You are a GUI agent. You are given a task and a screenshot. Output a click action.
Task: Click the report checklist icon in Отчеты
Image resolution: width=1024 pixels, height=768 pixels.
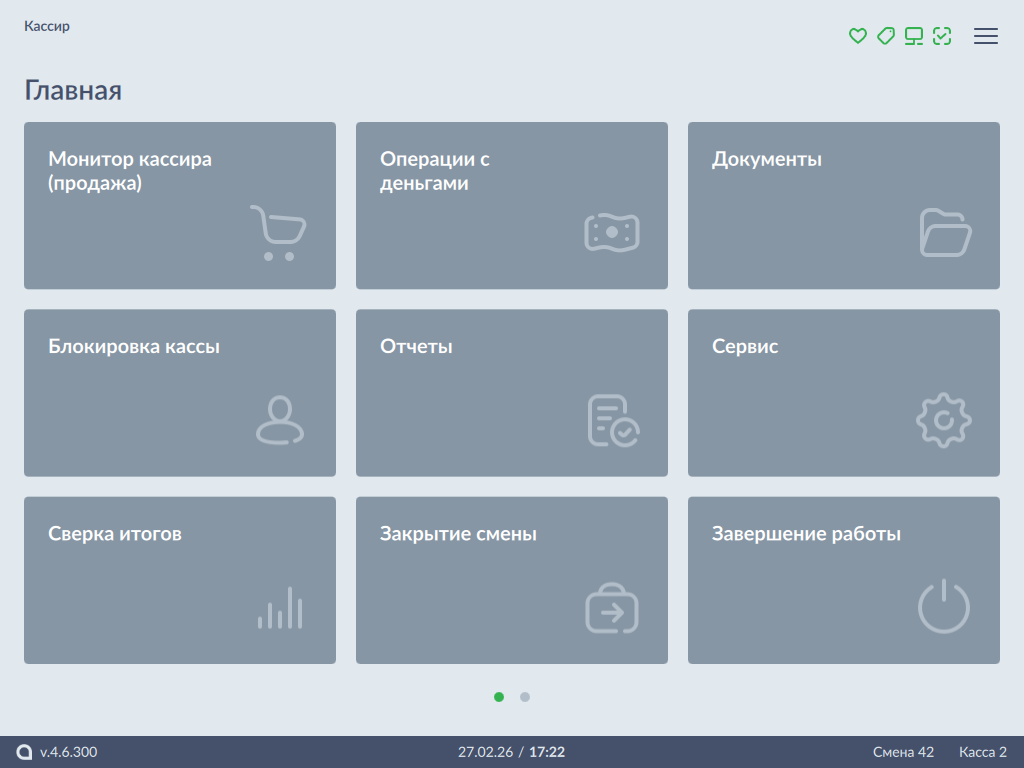click(613, 420)
